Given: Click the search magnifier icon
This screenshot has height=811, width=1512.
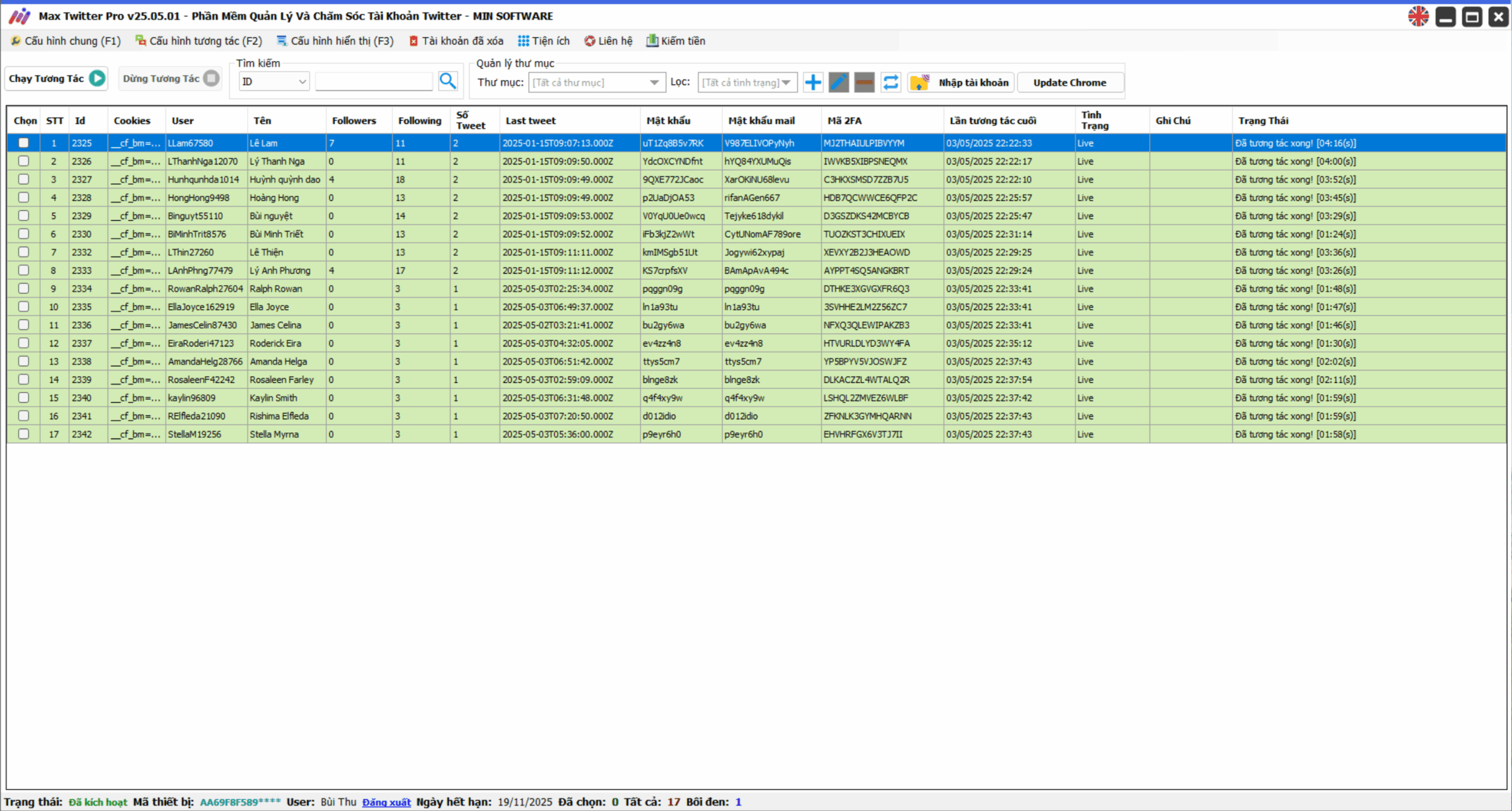Looking at the screenshot, I should 448,82.
